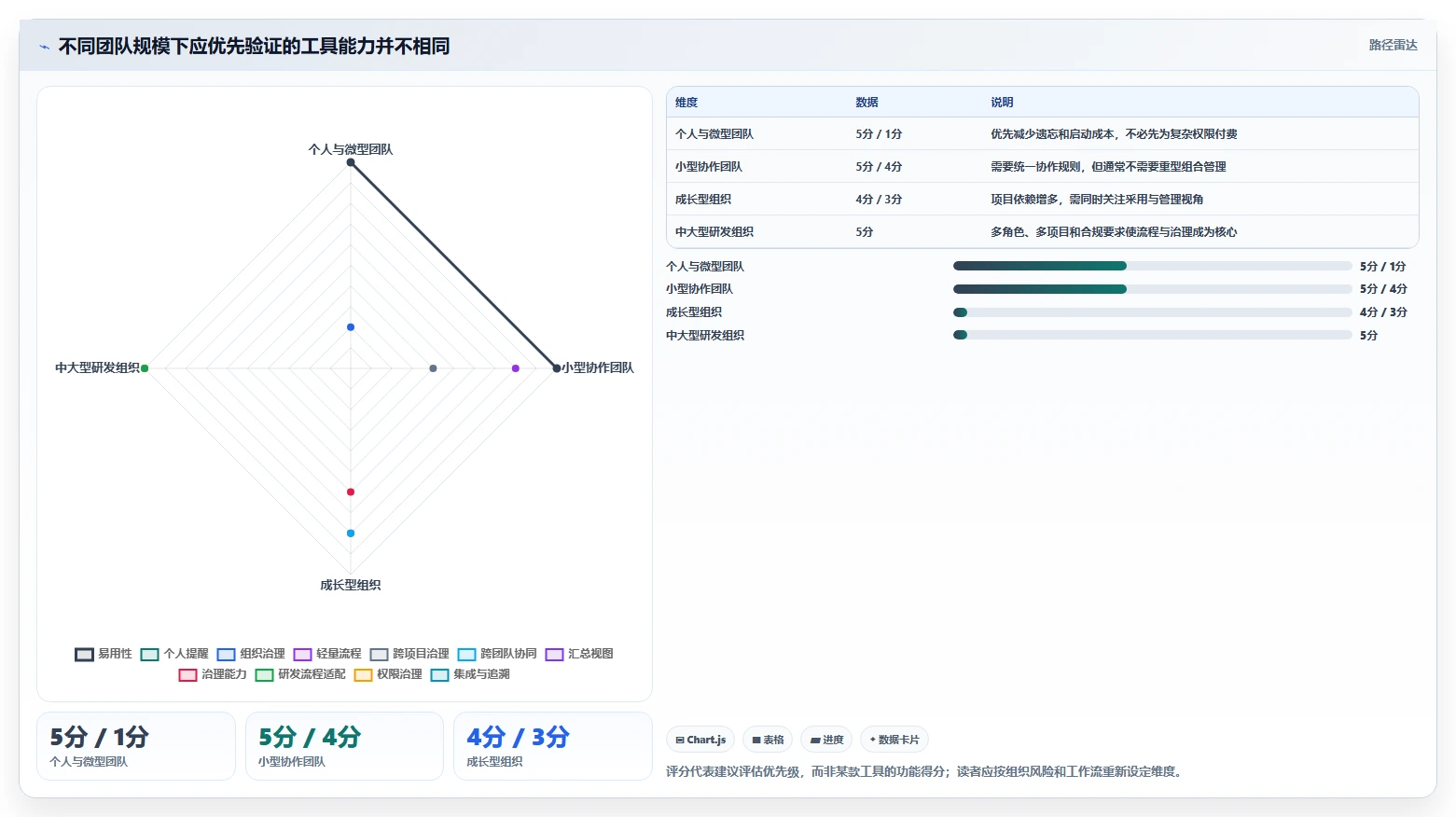Screen dimensions: 1456x817
Task: Toggle the 集成与追溯 legend series
Action: point(470,674)
